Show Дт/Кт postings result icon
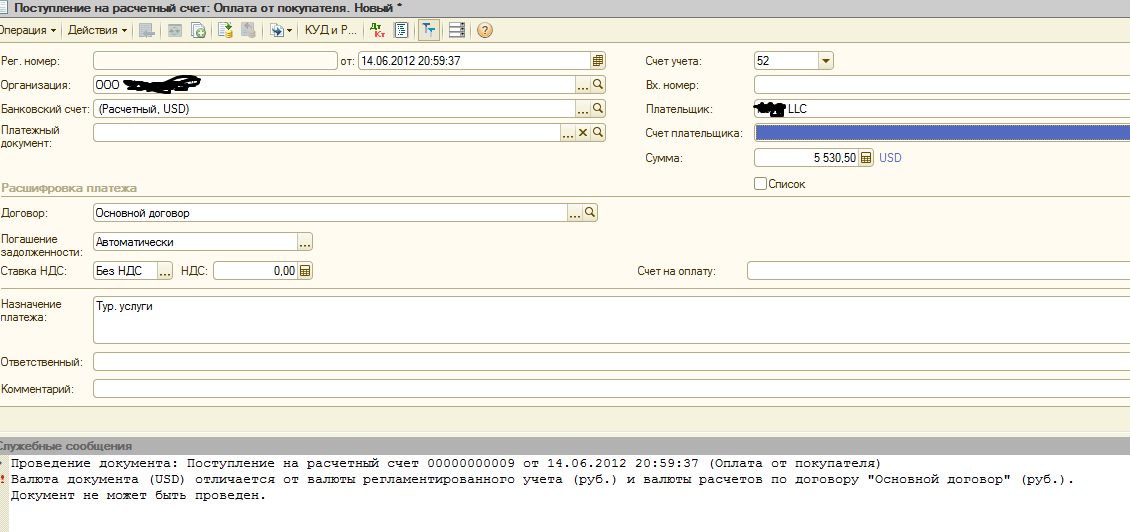 (377, 30)
